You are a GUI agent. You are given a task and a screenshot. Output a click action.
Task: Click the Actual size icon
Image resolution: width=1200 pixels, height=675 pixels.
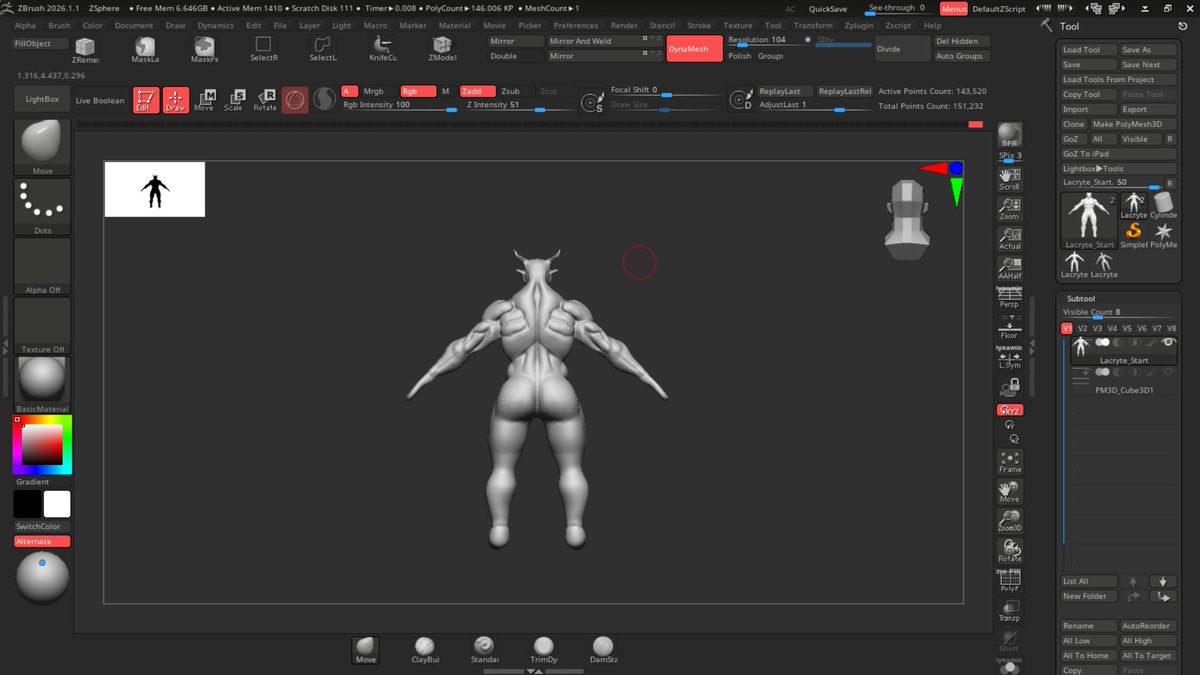click(x=1010, y=238)
